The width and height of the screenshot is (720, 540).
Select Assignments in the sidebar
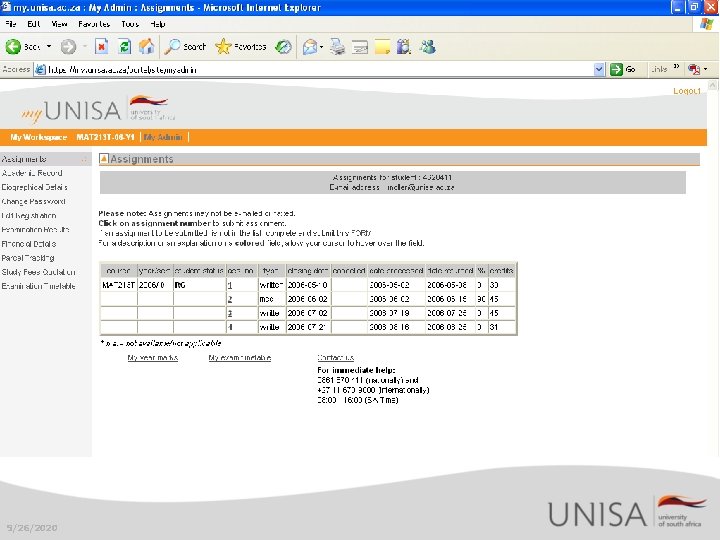(x=24, y=159)
